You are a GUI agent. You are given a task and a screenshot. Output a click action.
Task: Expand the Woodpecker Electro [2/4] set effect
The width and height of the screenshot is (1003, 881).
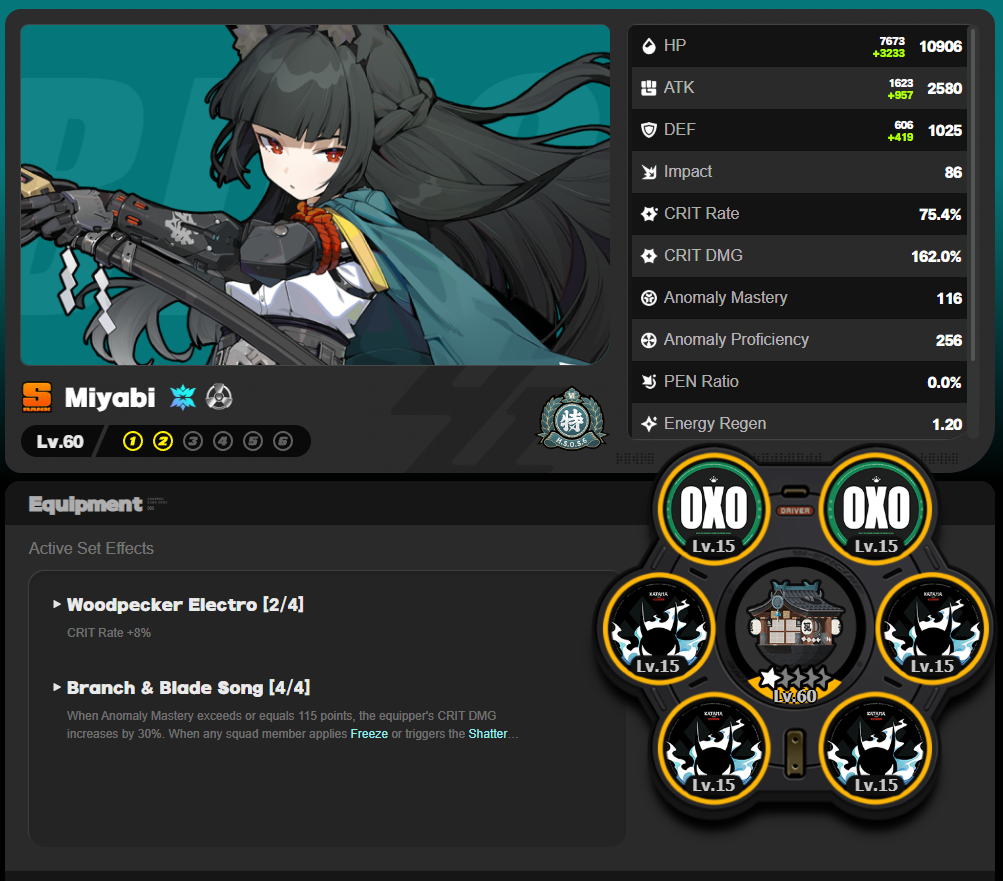pos(178,605)
